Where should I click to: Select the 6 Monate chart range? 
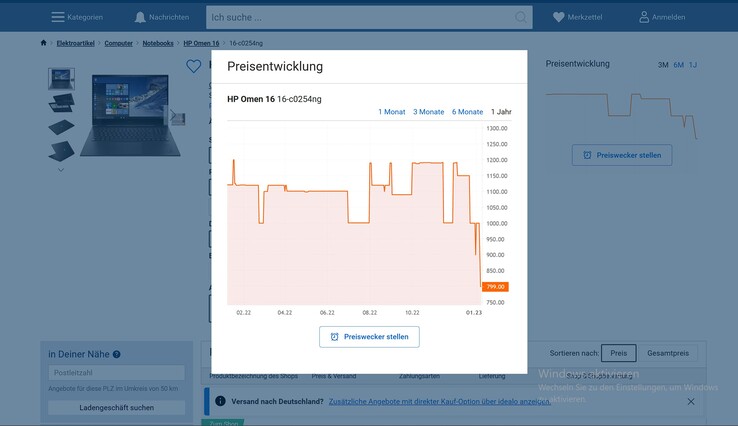[x=467, y=112]
